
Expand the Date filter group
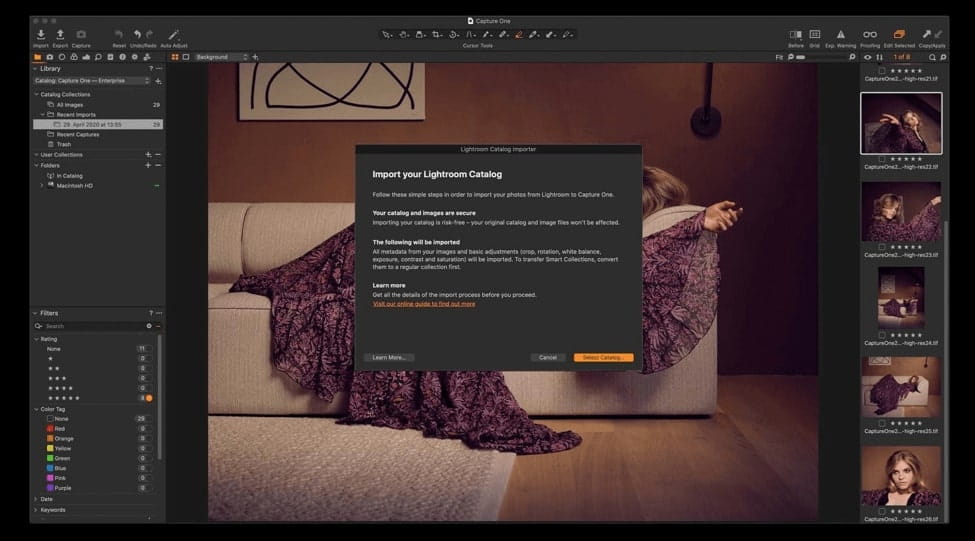click(x=35, y=499)
